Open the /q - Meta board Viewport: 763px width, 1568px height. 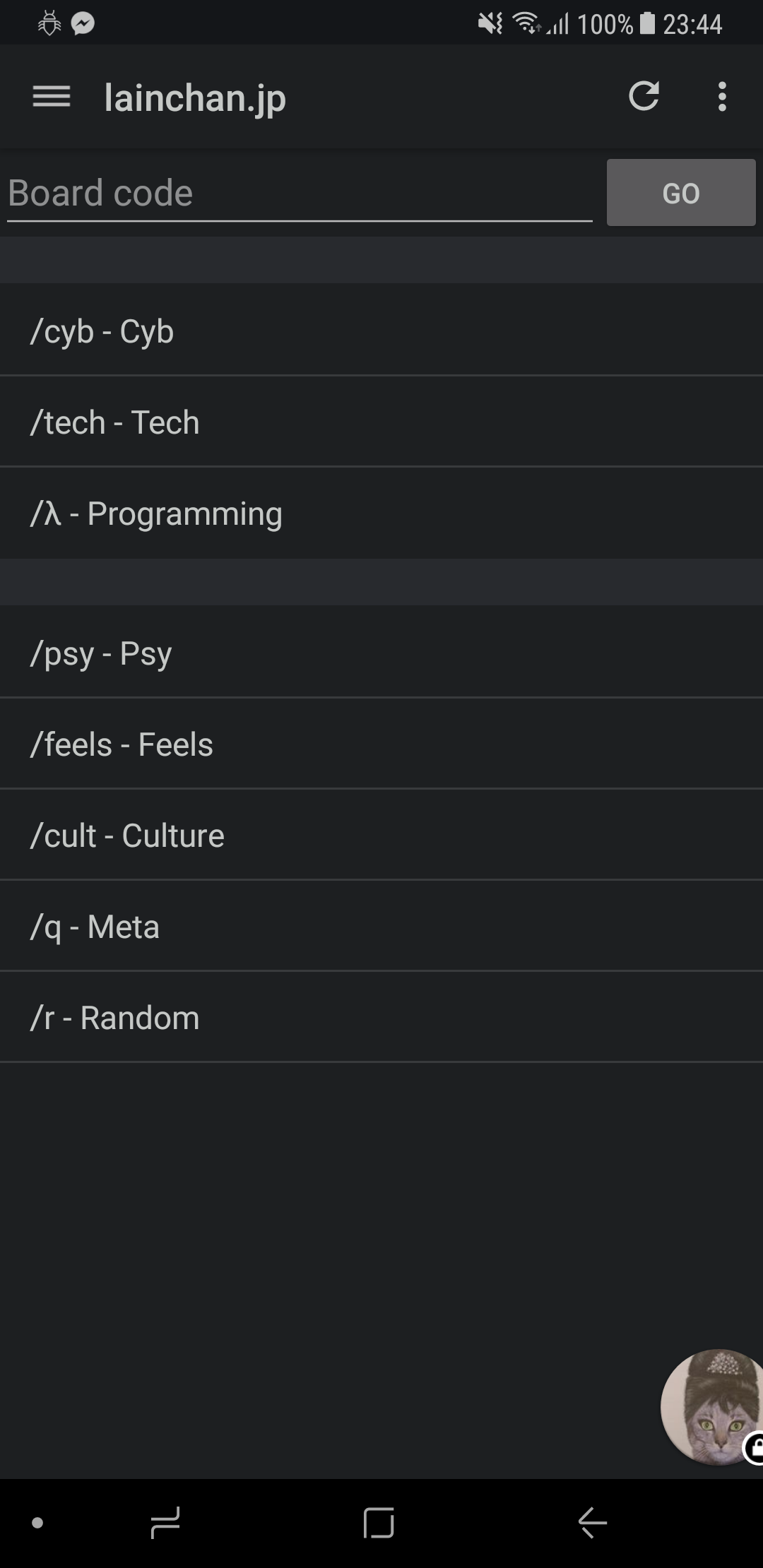(x=381, y=927)
